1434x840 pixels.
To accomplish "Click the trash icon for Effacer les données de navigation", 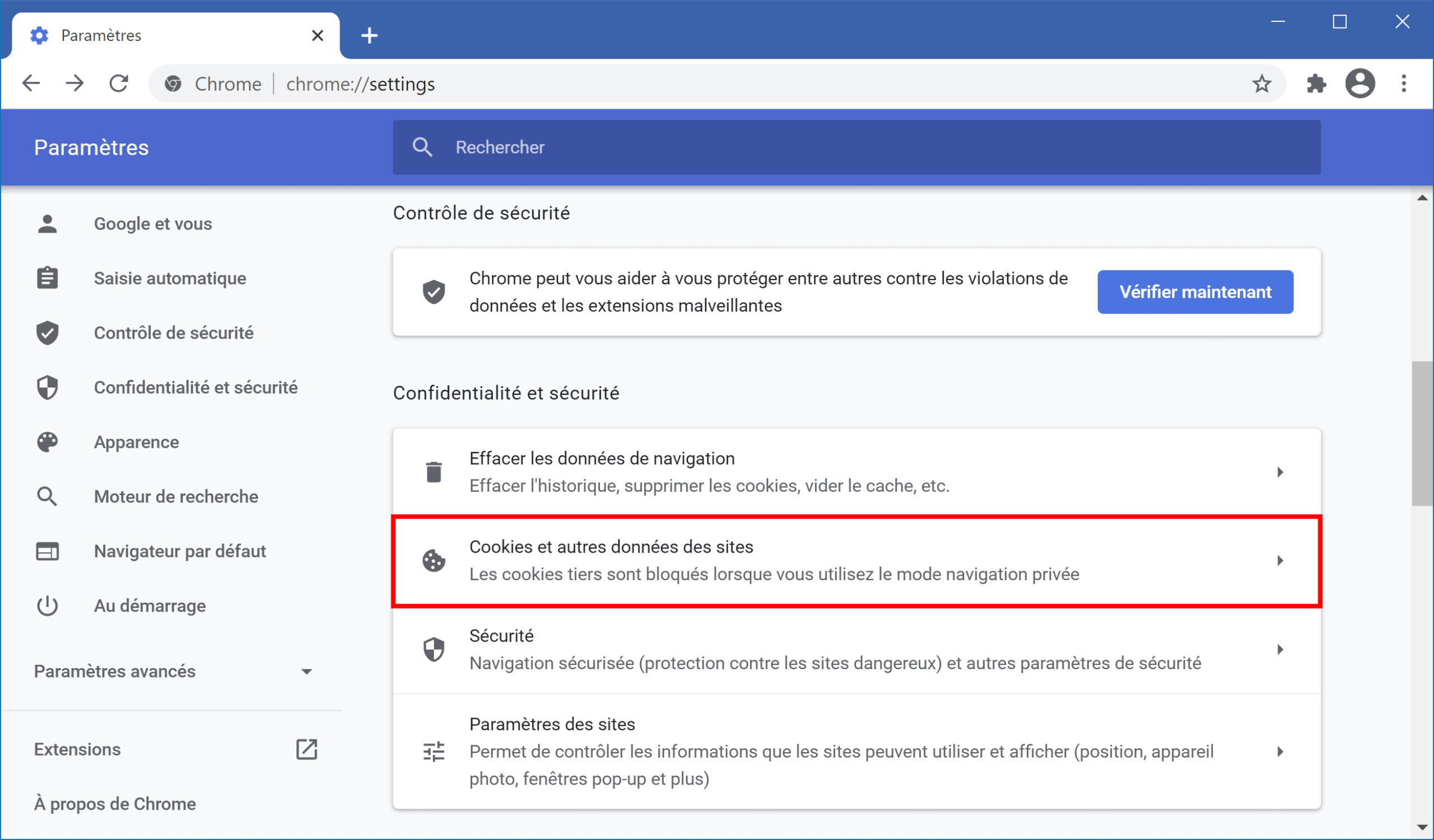I will tap(434, 472).
